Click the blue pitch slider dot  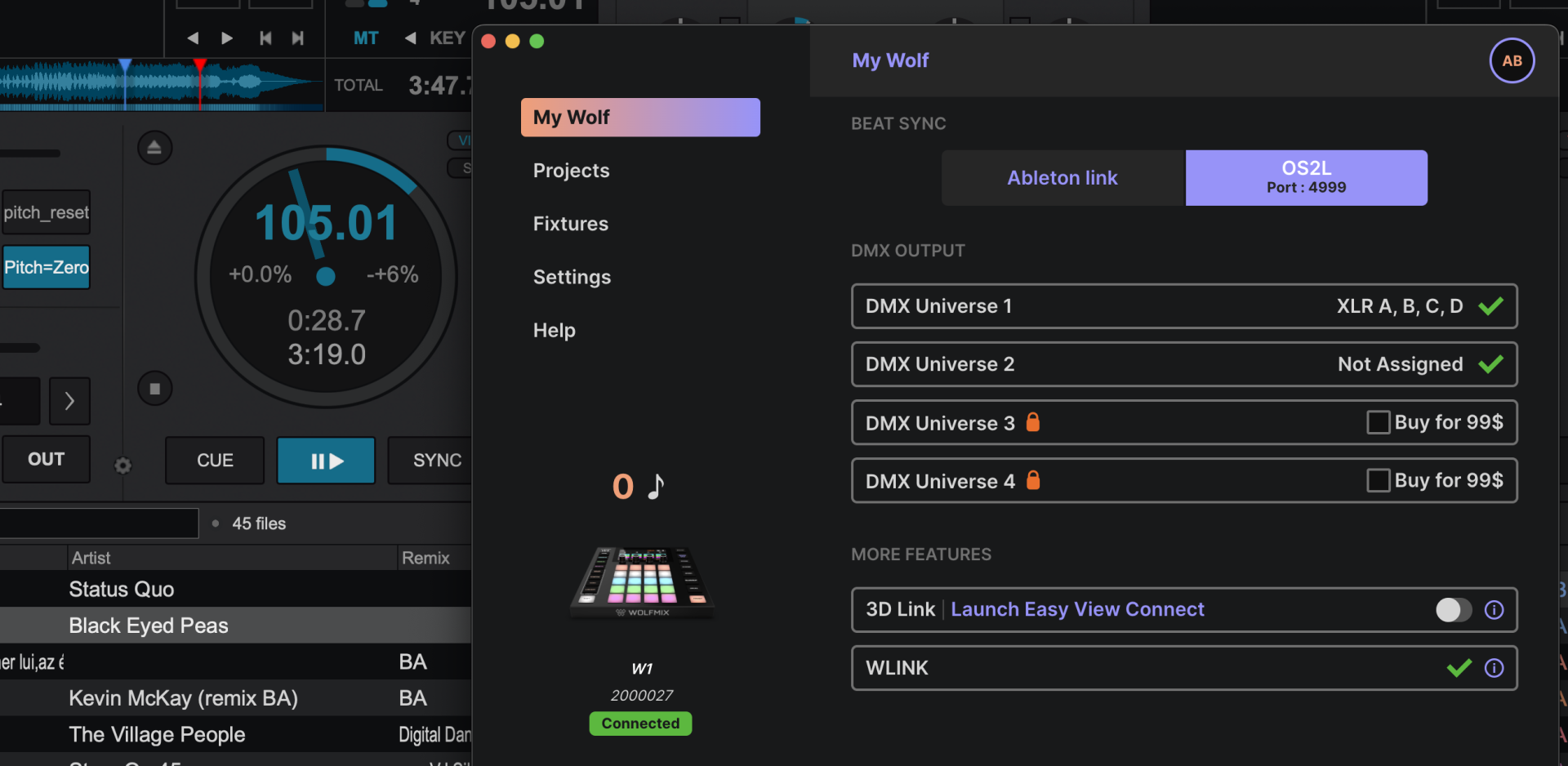[326, 276]
